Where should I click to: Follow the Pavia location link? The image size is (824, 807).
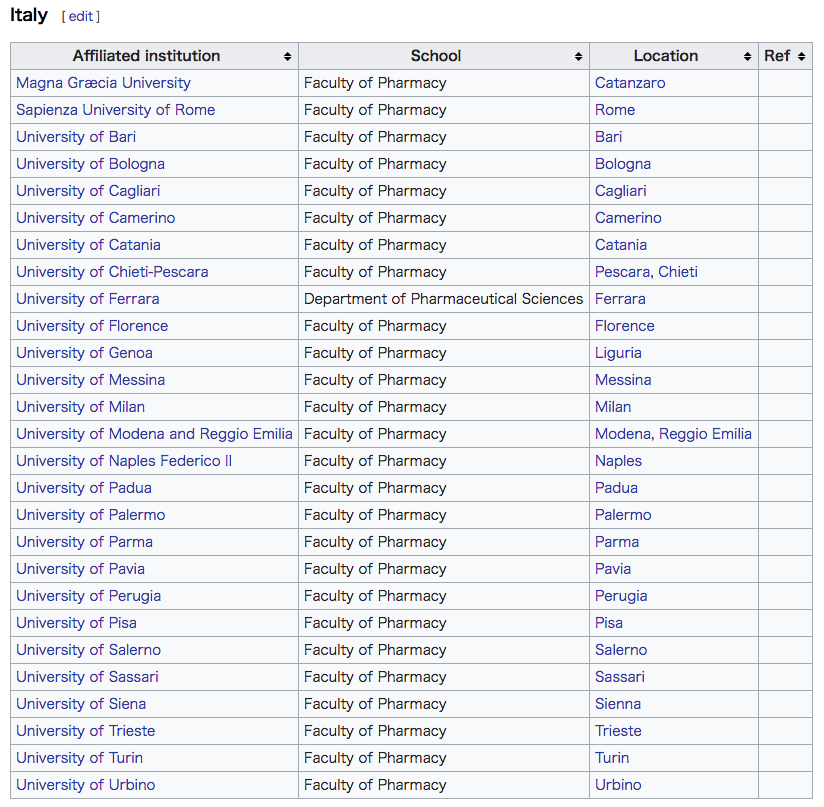point(613,568)
